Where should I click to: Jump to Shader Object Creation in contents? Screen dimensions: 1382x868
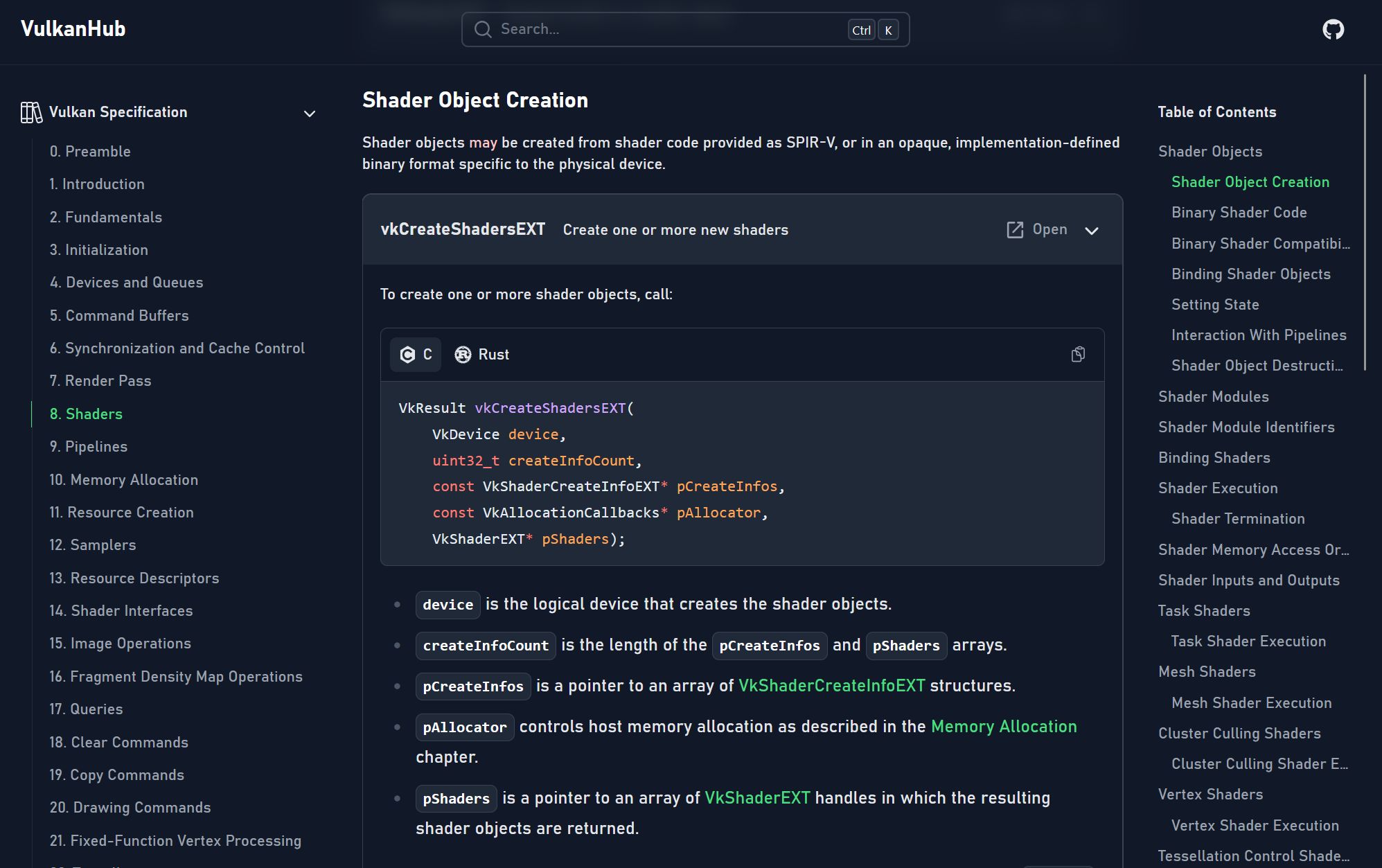[1250, 182]
